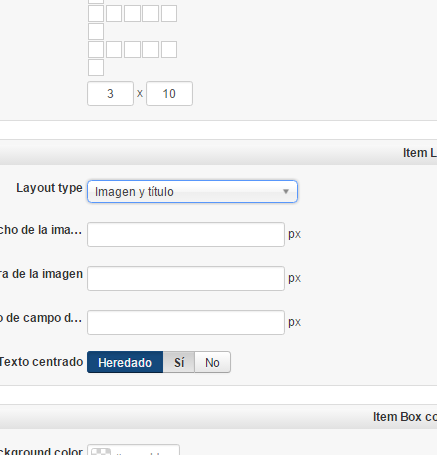The image size is (437, 455).
Task: Select single grid cell between the five-cell rows
Action: pyautogui.click(x=96, y=32)
